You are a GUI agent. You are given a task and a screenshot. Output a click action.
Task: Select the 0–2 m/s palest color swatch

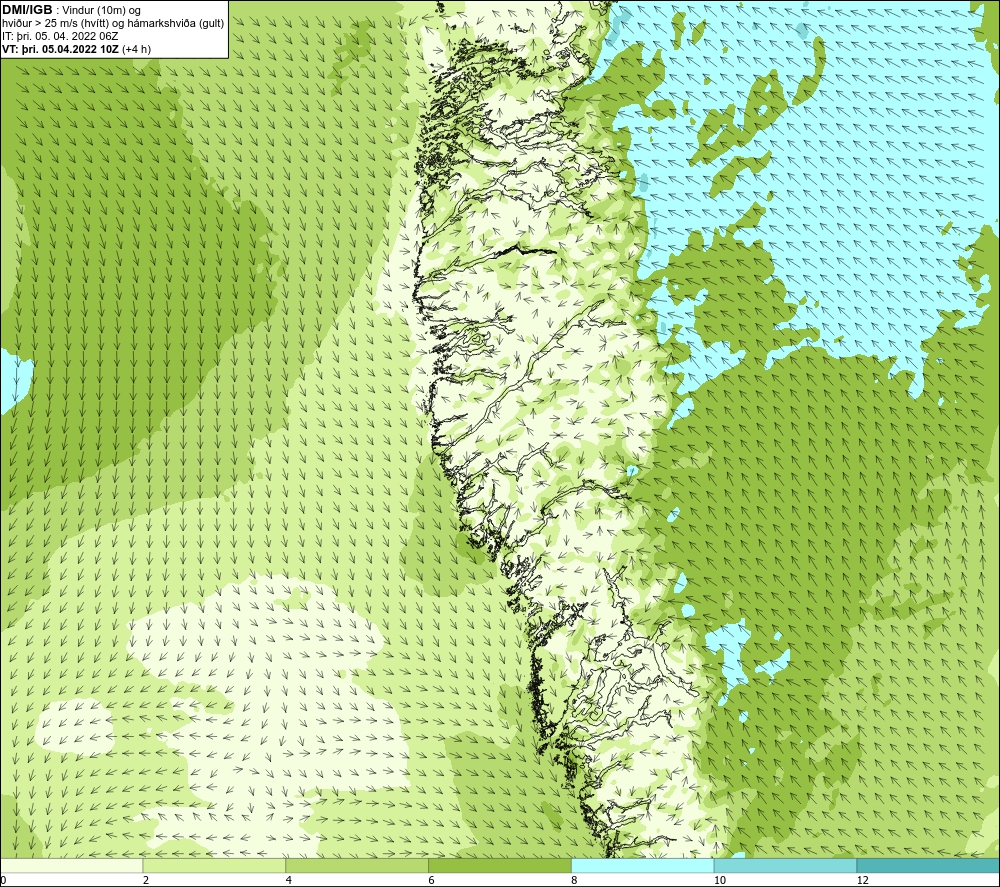tap(71, 865)
